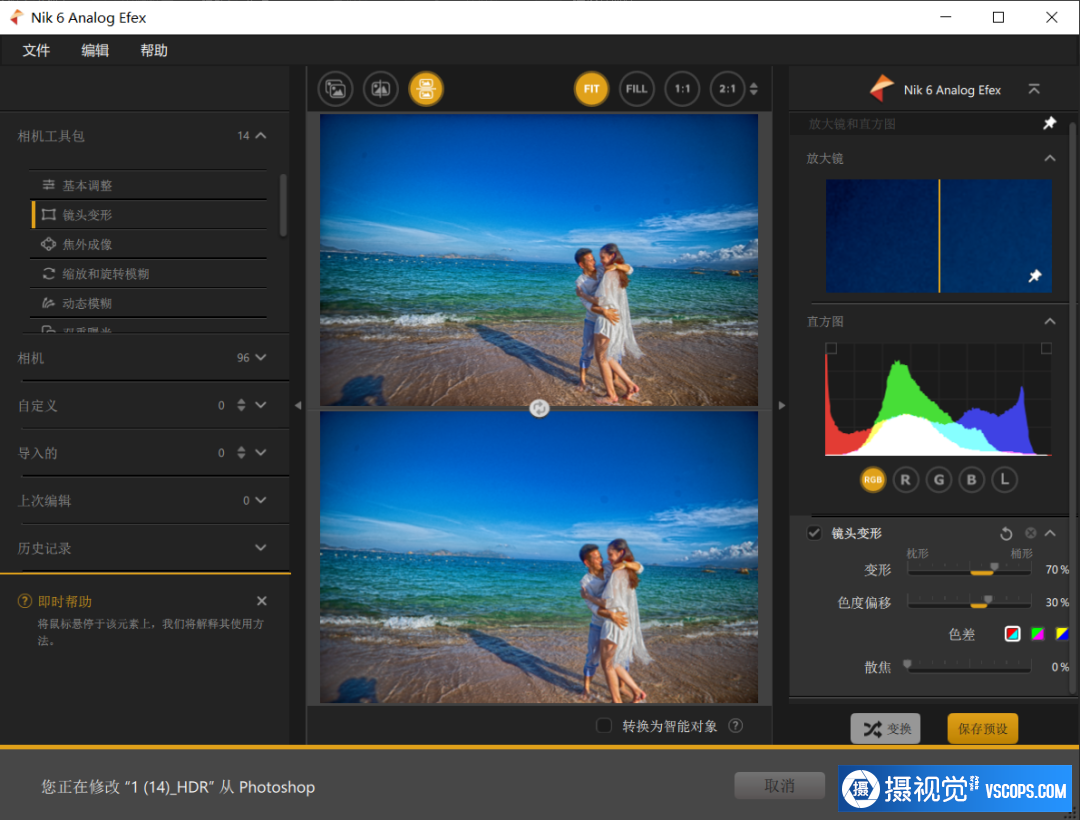Select 焦外成像 in the camera toolkit

click(149, 244)
